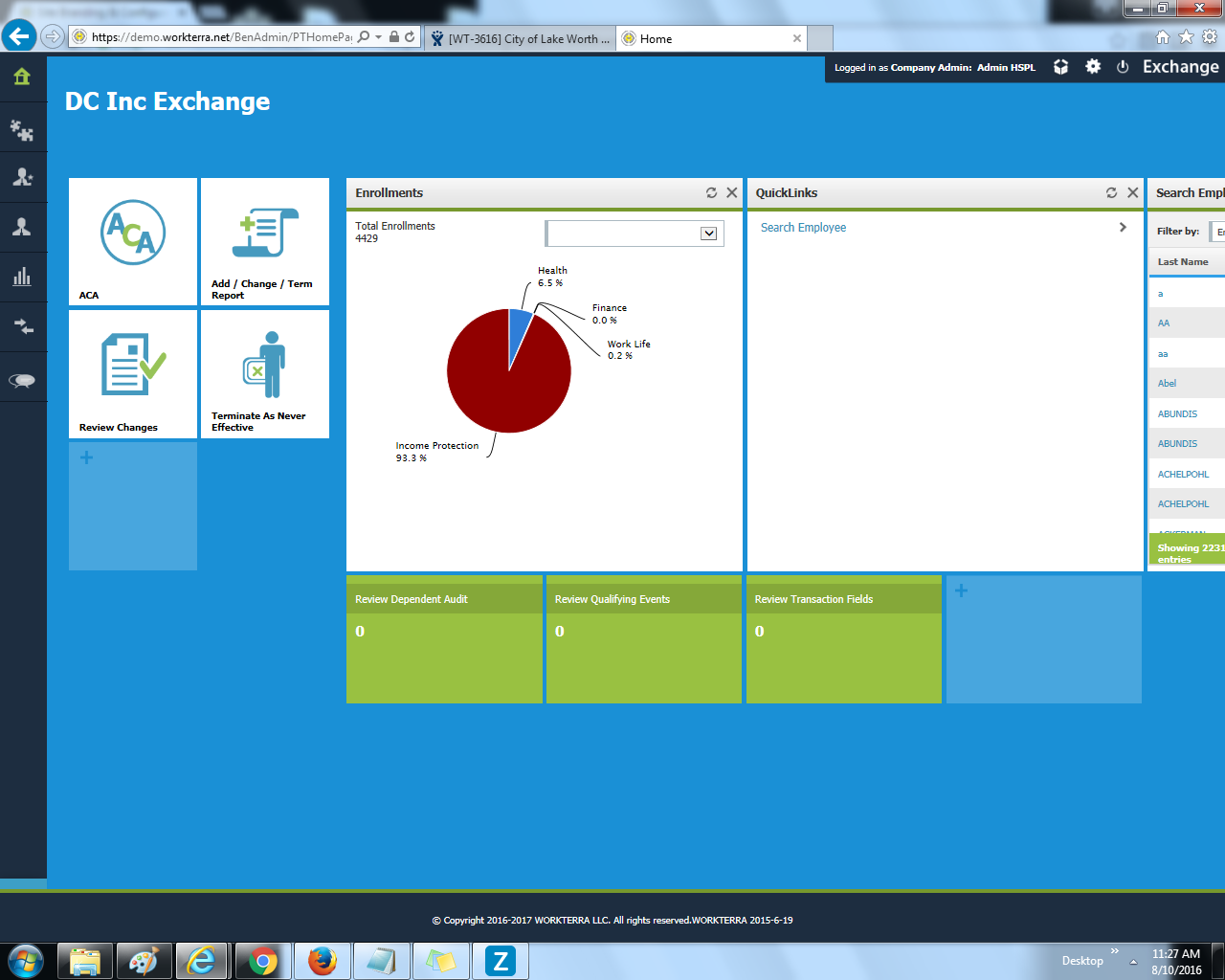Select the Home browser tab
The width and height of the screenshot is (1225, 980).
708,38
